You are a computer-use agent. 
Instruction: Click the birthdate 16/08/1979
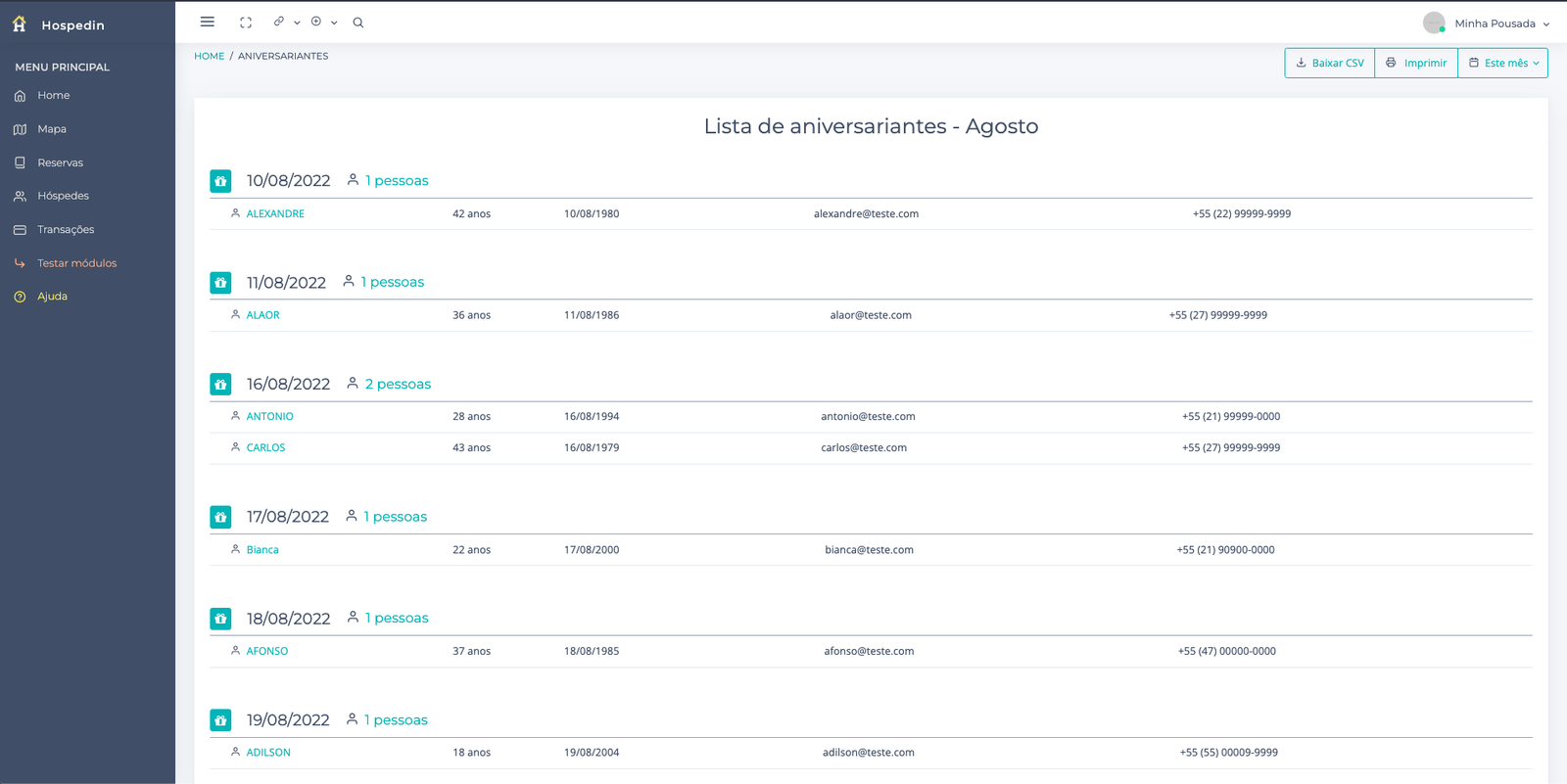point(592,447)
